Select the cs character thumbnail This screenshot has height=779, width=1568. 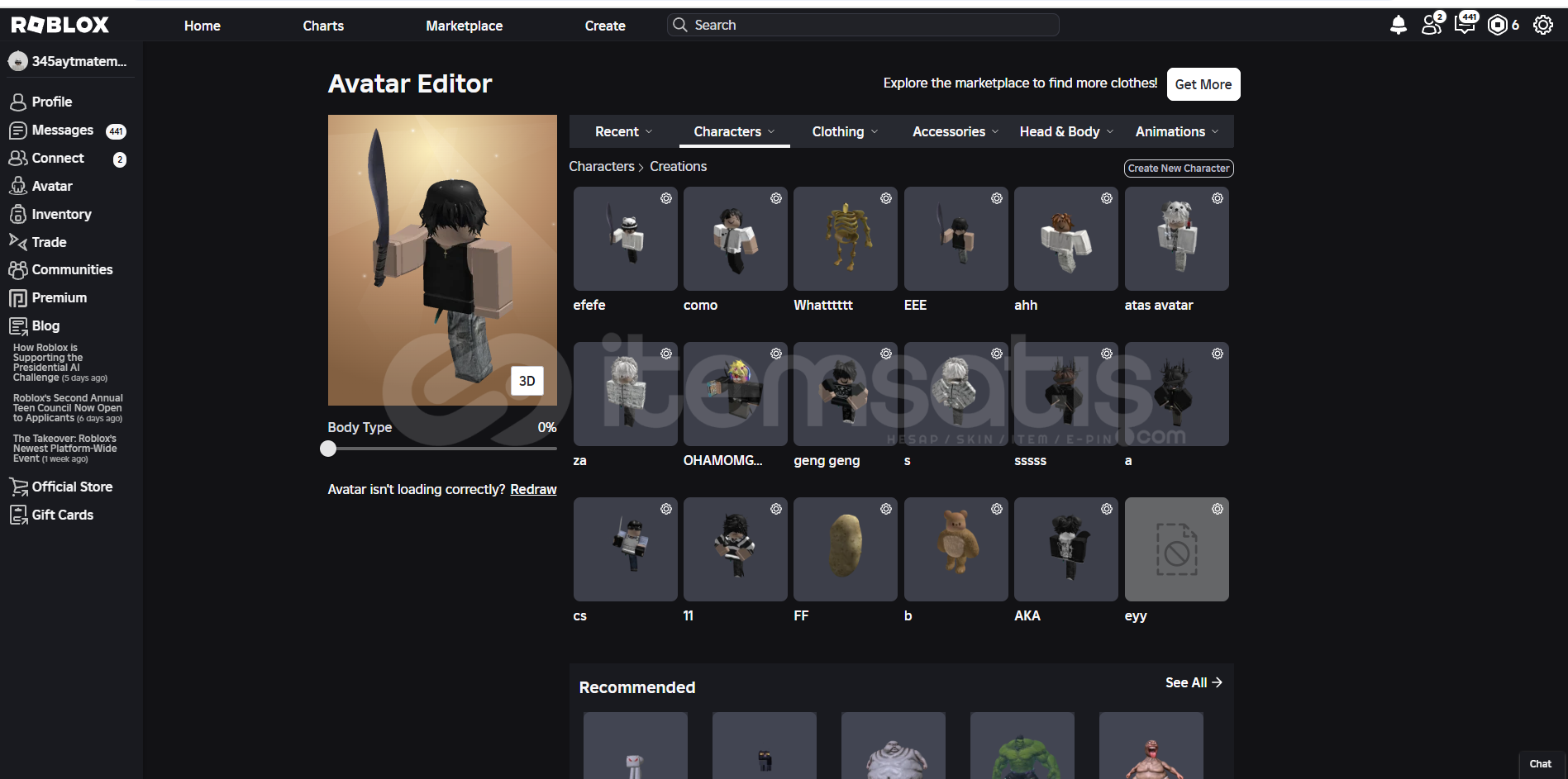[625, 549]
